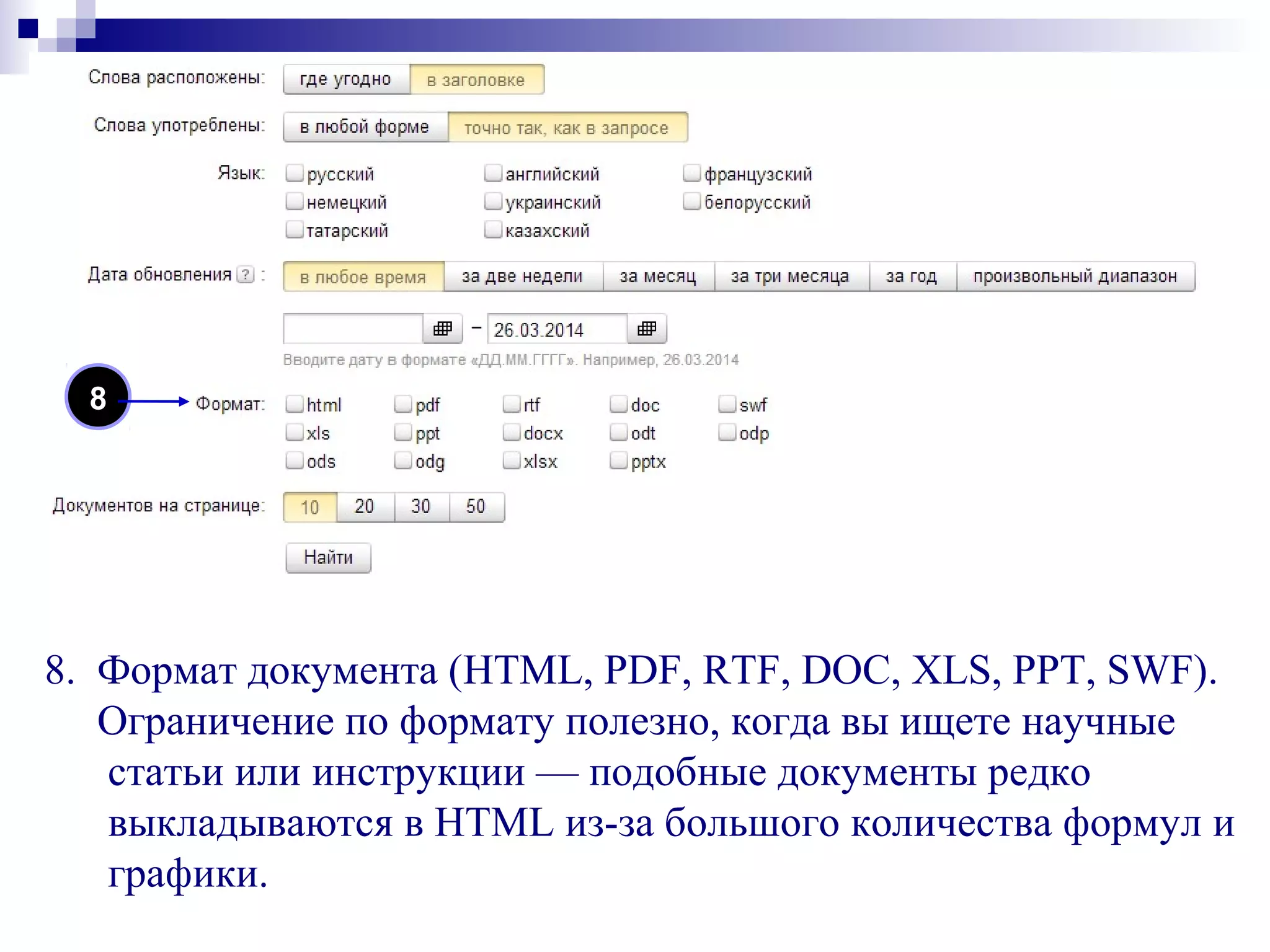Tick the odt format checkbox

coord(619,432)
